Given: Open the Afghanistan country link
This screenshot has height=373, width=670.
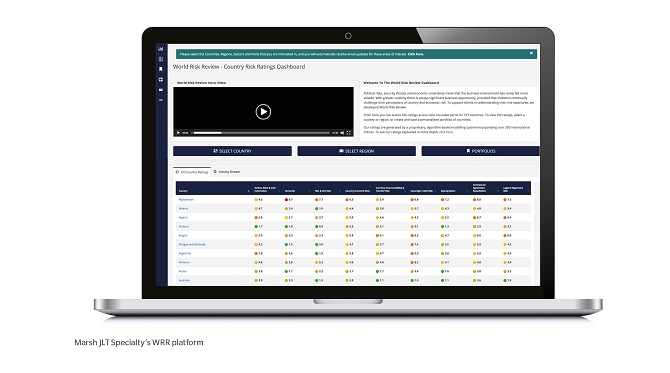Looking at the screenshot, I should pos(186,200).
